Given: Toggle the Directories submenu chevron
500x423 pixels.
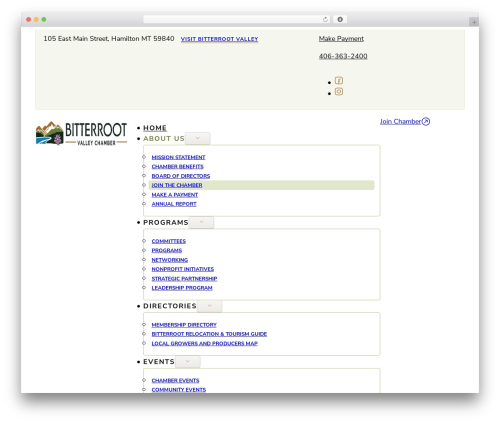Looking at the screenshot, I should (210, 306).
